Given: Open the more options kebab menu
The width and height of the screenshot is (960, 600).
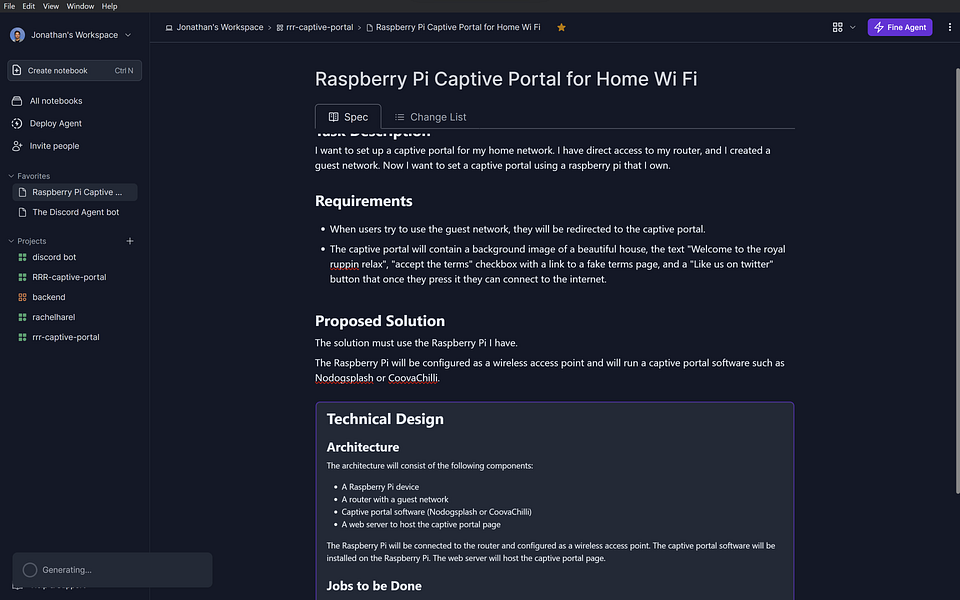Looking at the screenshot, I should [950, 28].
